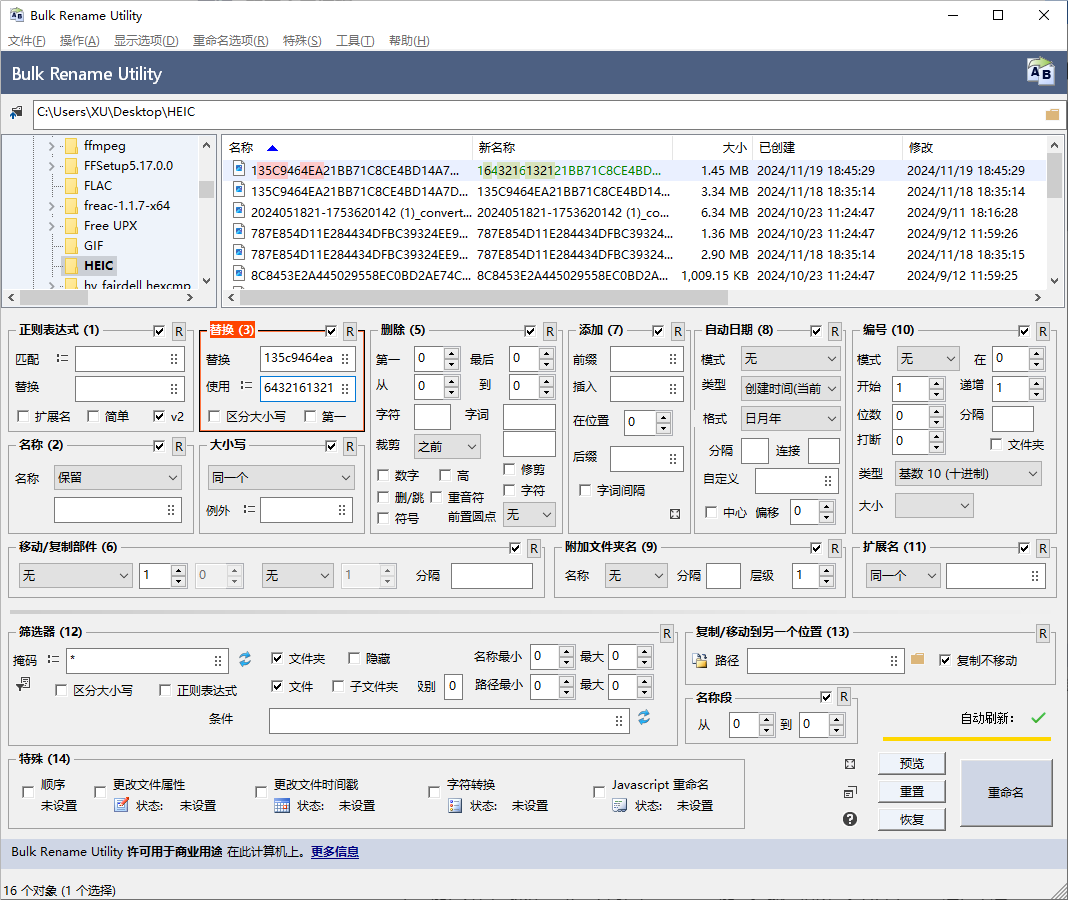The width and height of the screenshot is (1068, 900).
Task: Check the 隐藏 filter checkbox
Action: pyautogui.click(x=354, y=658)
